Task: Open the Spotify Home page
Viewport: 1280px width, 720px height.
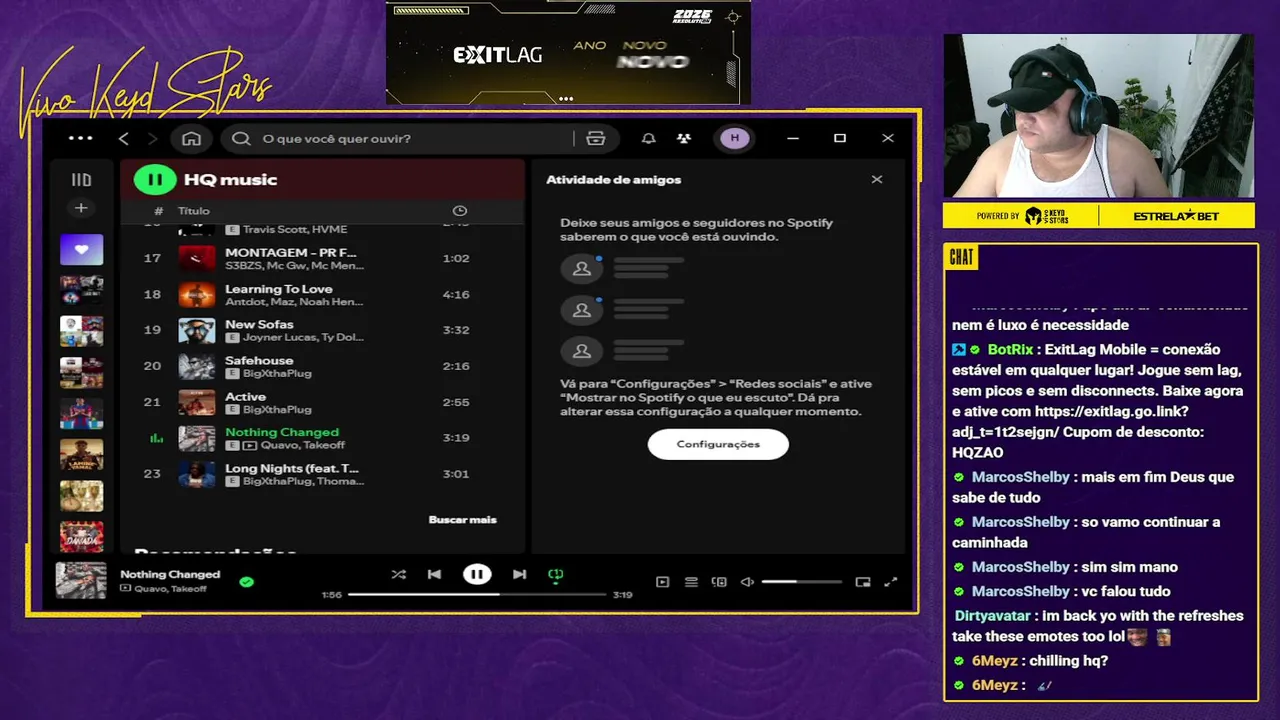Action: point(192,138)
